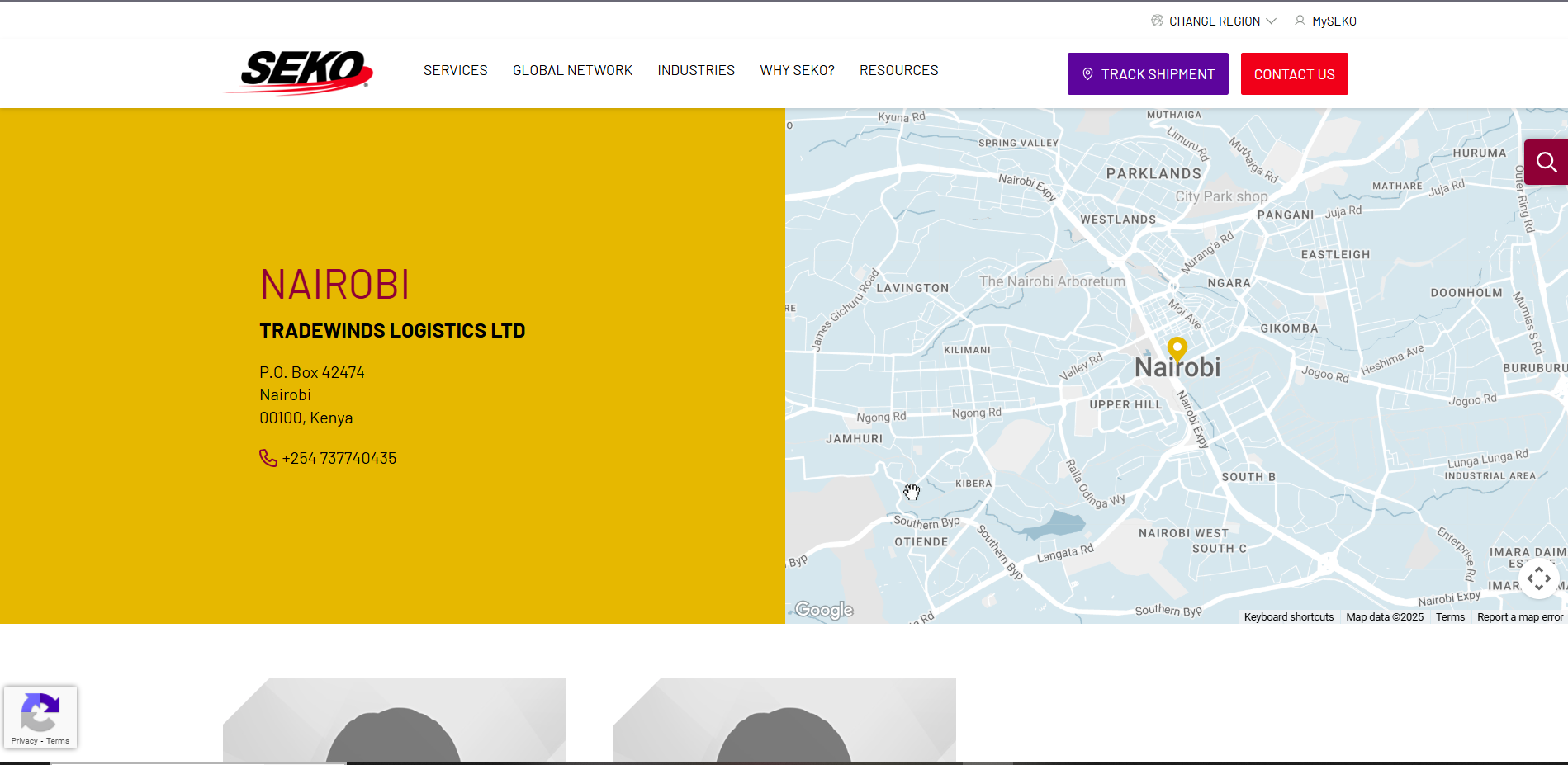Expand the Change Region dropdown arrow
Screen dimensions: 1568x765
(x=1271, y=21)
